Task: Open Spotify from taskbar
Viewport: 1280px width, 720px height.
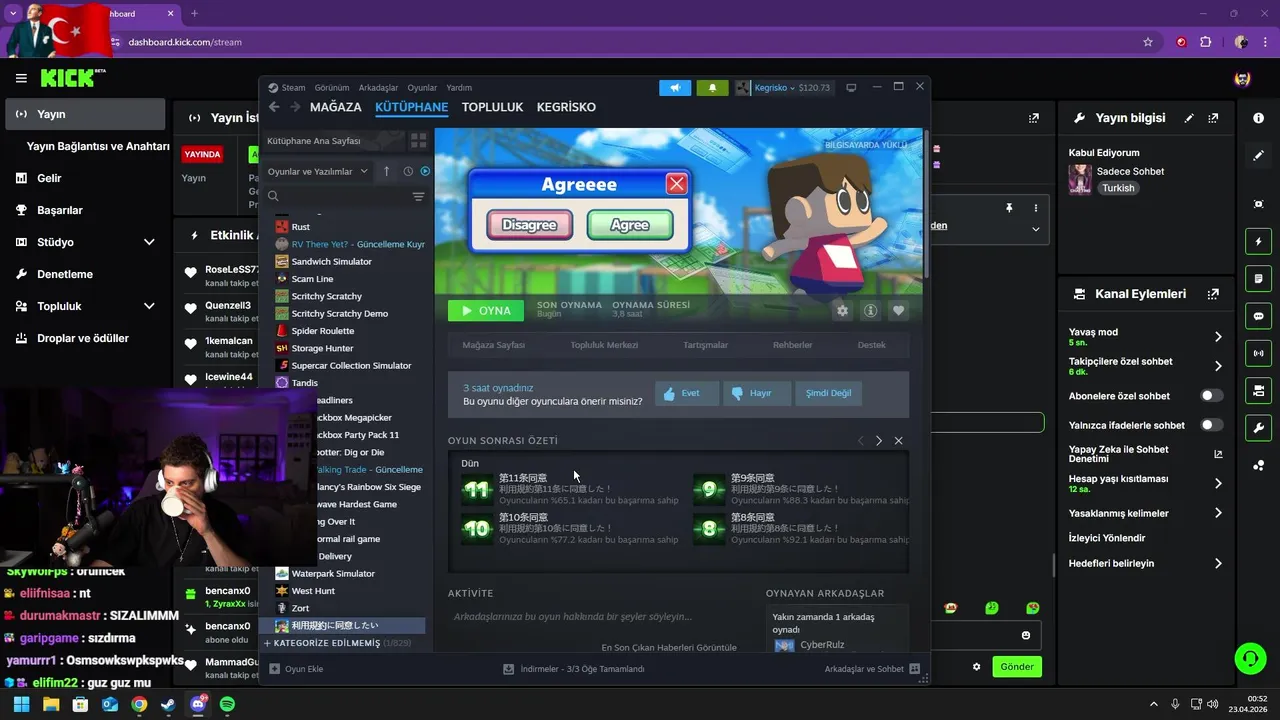Action: pyautogui.click(x=227, y=704)
